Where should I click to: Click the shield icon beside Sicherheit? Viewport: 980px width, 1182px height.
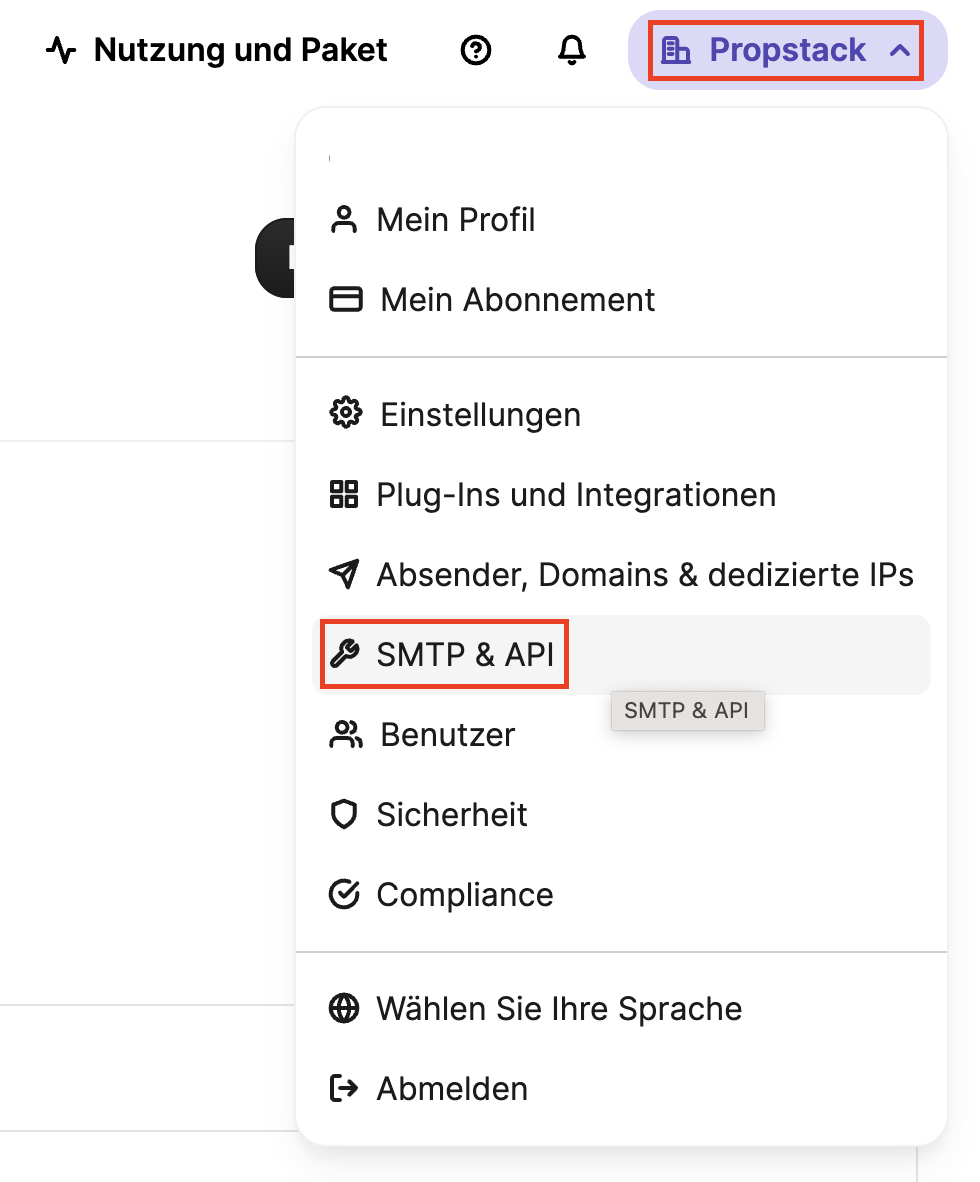pyautogui.click(x=344, y=814)
